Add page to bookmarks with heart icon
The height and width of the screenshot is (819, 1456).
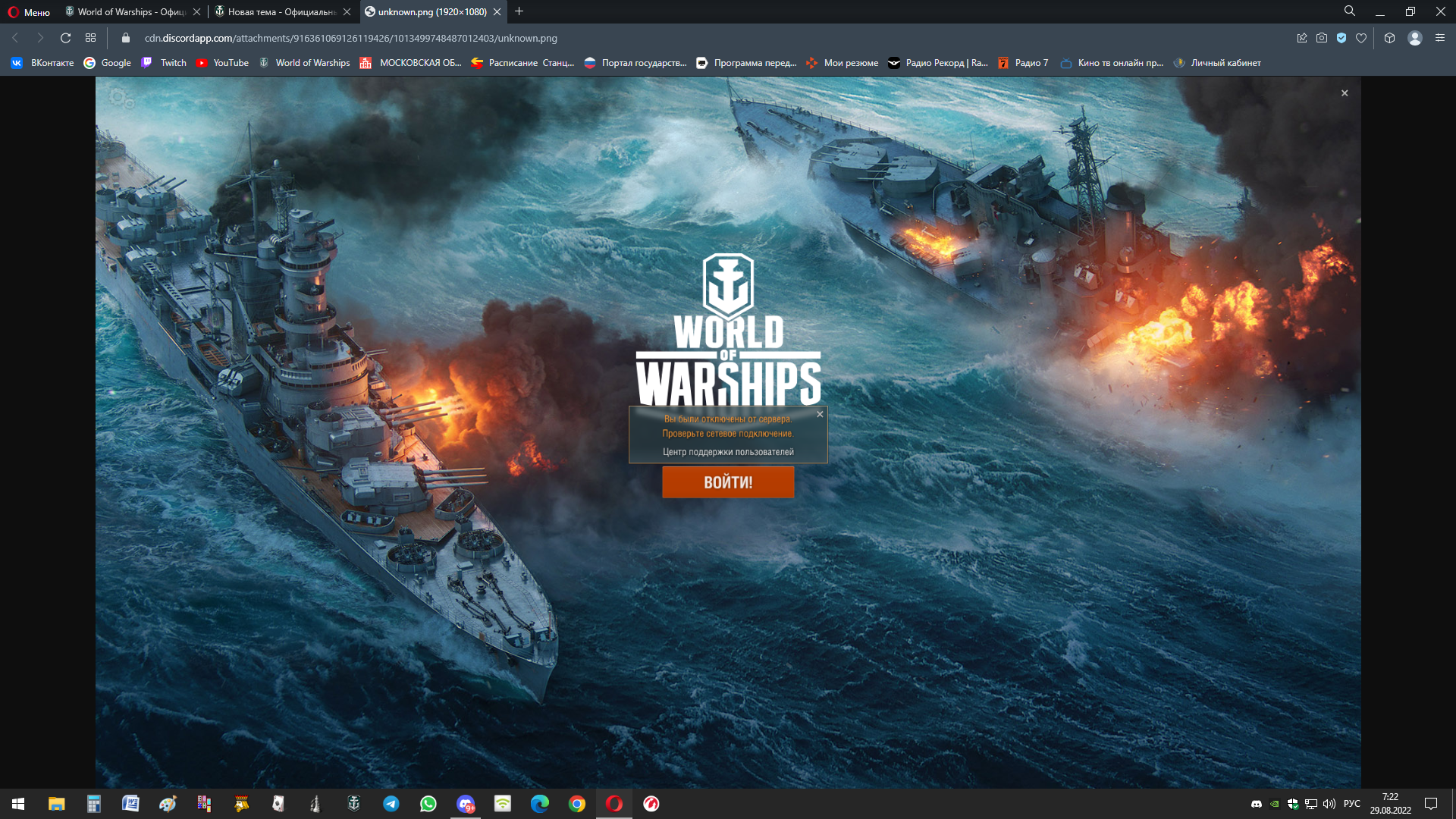[1361, 38]
